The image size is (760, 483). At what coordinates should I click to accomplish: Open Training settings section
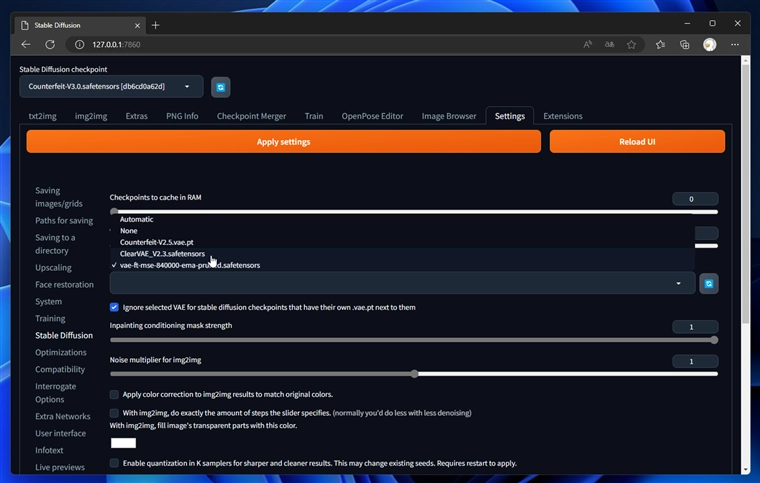50,318
